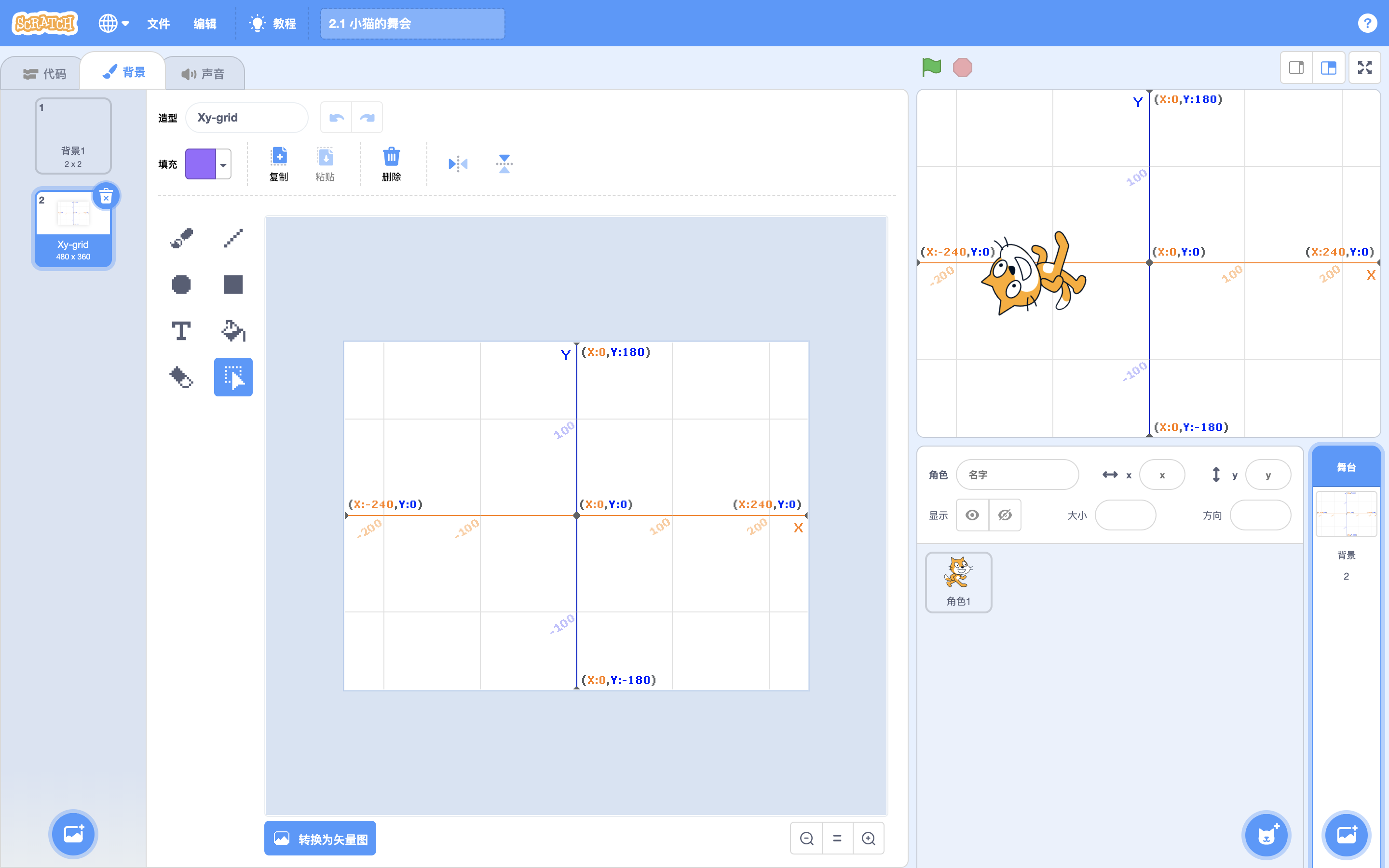
Task: Select the Circle shape tool
Action: point(181,284)
